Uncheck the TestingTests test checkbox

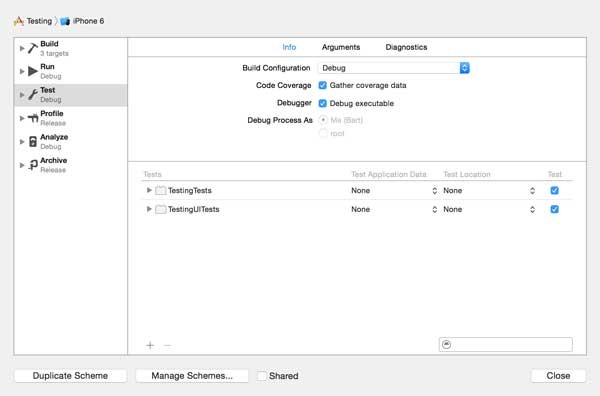coord(554,190)
